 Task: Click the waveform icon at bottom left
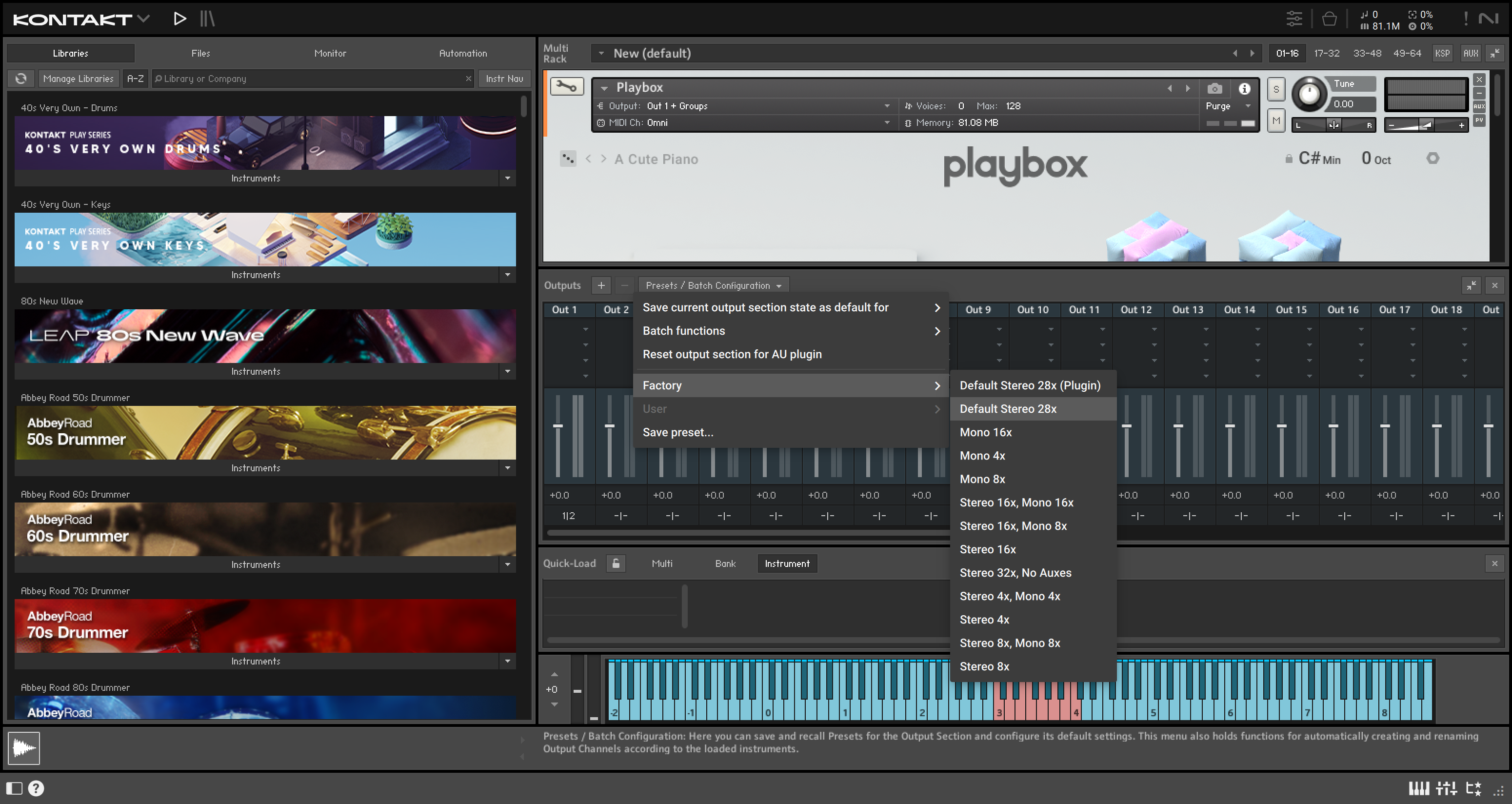[24, 747]
